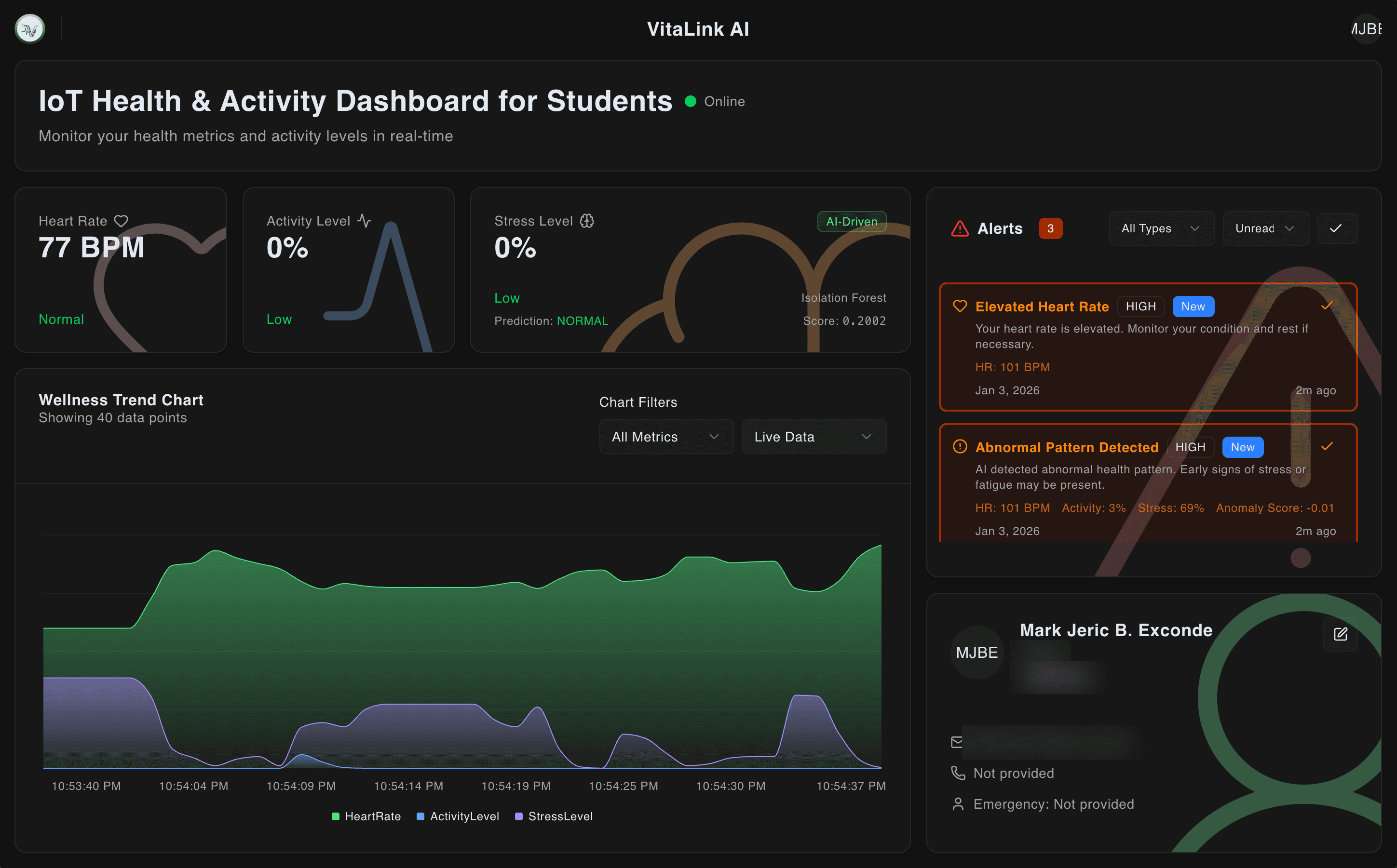Click the Wellness Trend Chart area plot
This screenshot has width=1397, height=868.
click(x=462, y=652)
